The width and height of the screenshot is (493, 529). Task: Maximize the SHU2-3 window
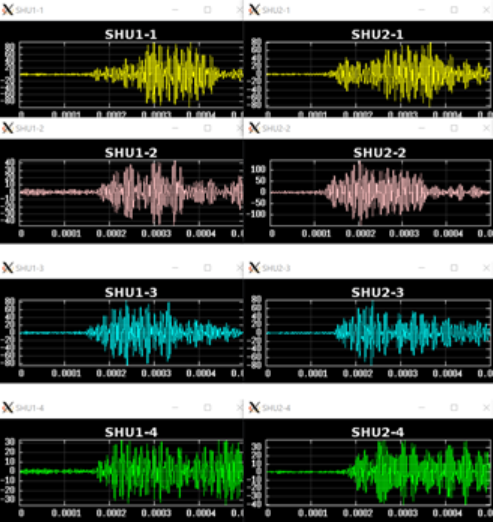(x=454, y=268)
